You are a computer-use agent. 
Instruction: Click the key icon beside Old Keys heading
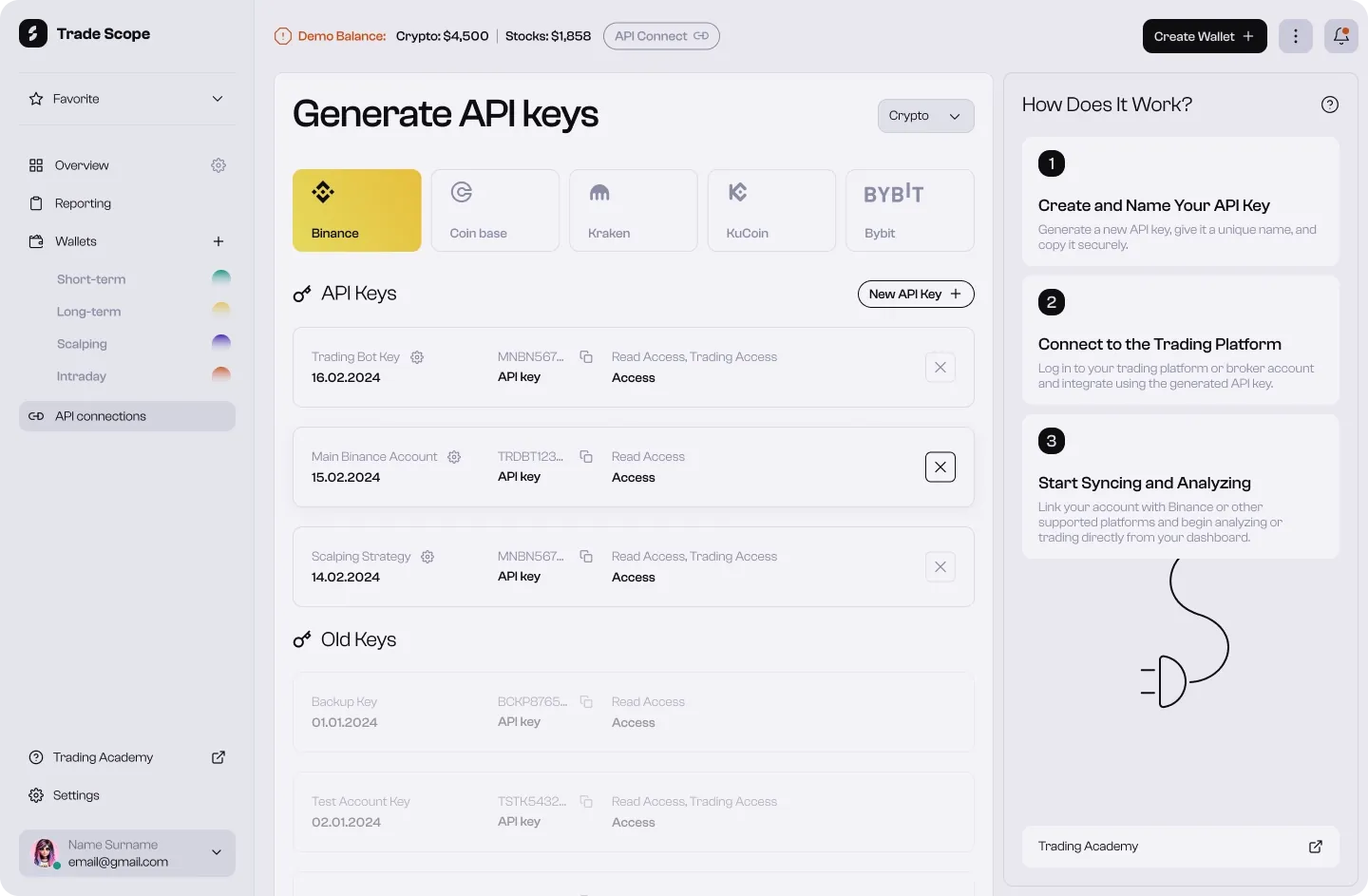(302, 640)
